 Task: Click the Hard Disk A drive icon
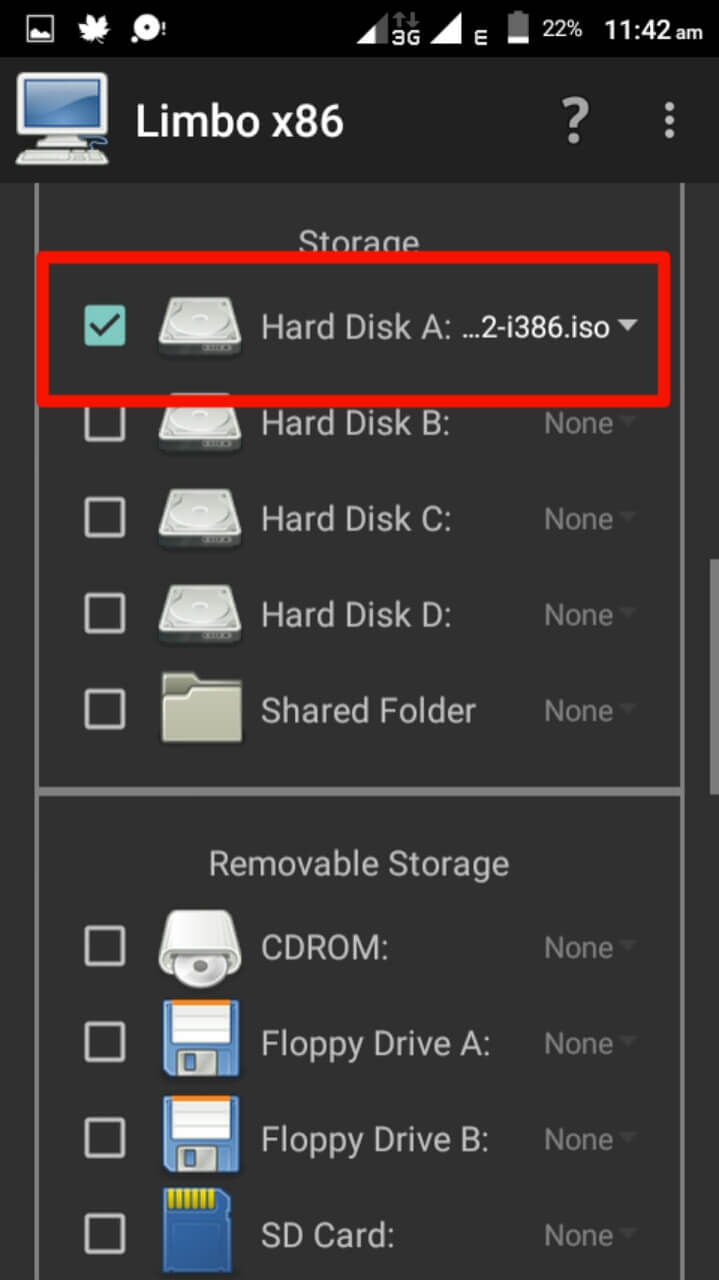[200, 327]
